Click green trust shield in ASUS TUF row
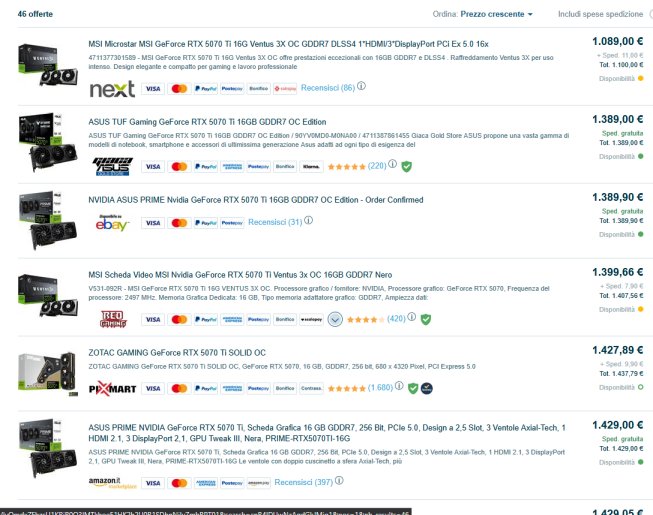 click(x=406, y=167)
